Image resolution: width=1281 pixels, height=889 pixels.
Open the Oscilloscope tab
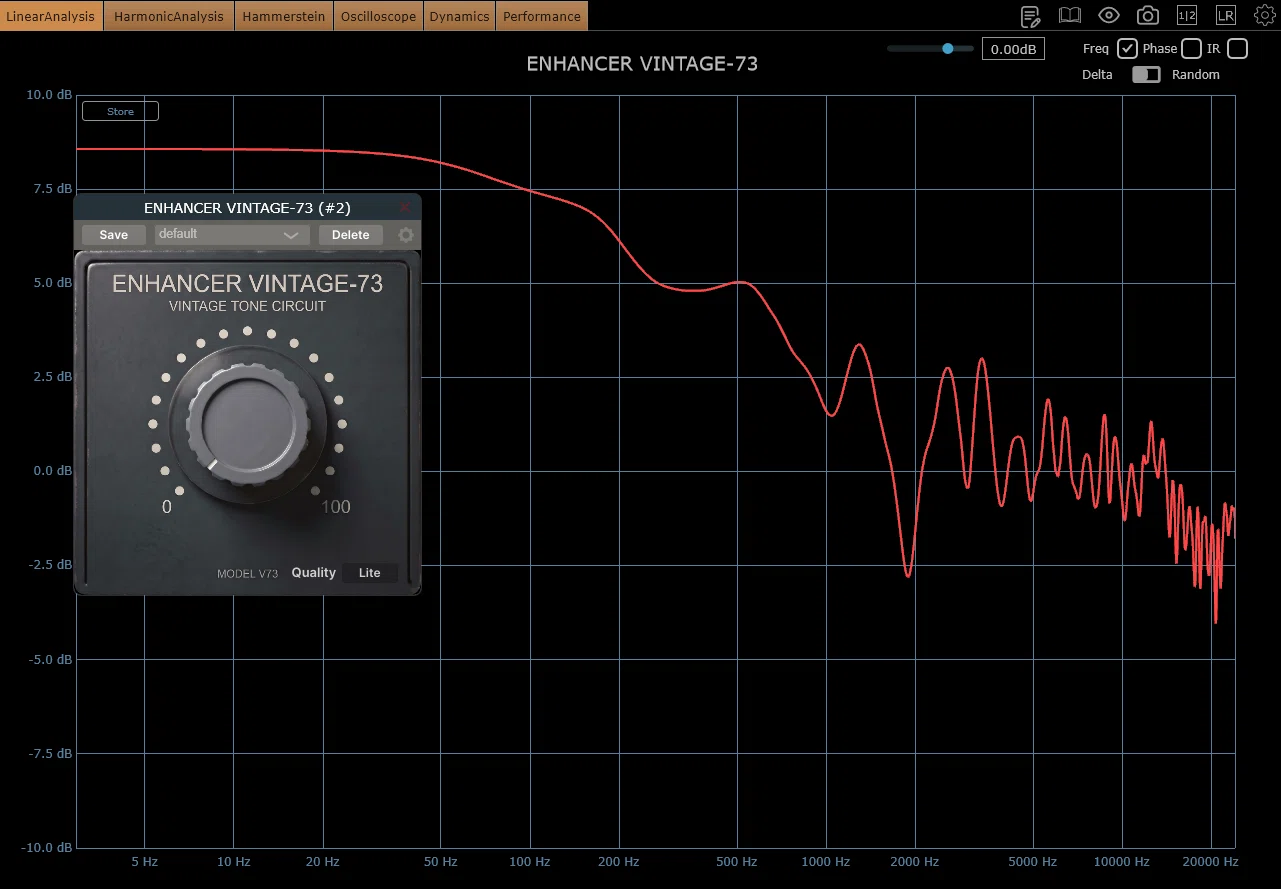point(378,16)
